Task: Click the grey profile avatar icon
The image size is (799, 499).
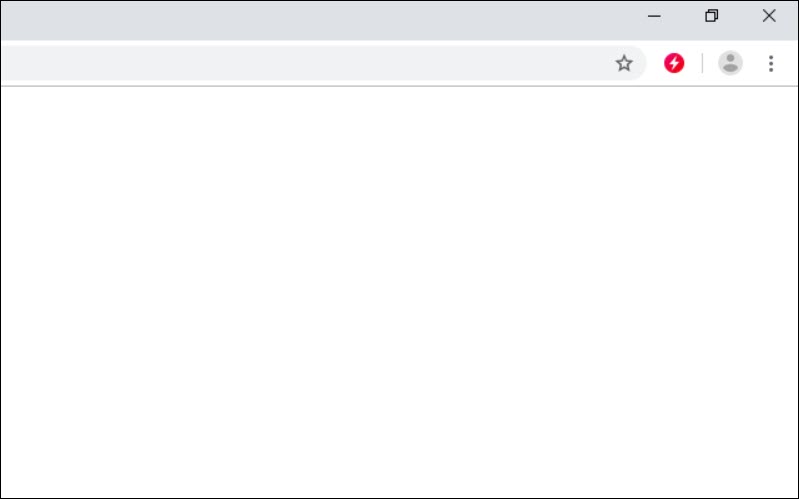Action: click(x=731, y=64)
